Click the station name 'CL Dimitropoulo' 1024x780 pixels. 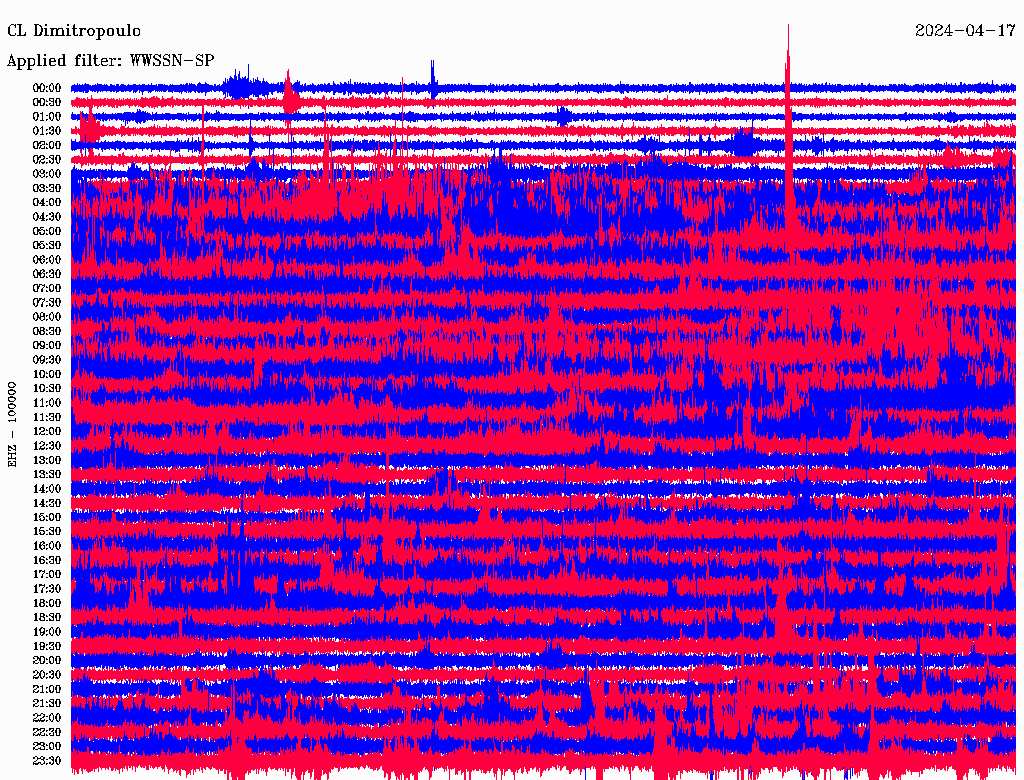pyautogui.click(x=74, y=31)
